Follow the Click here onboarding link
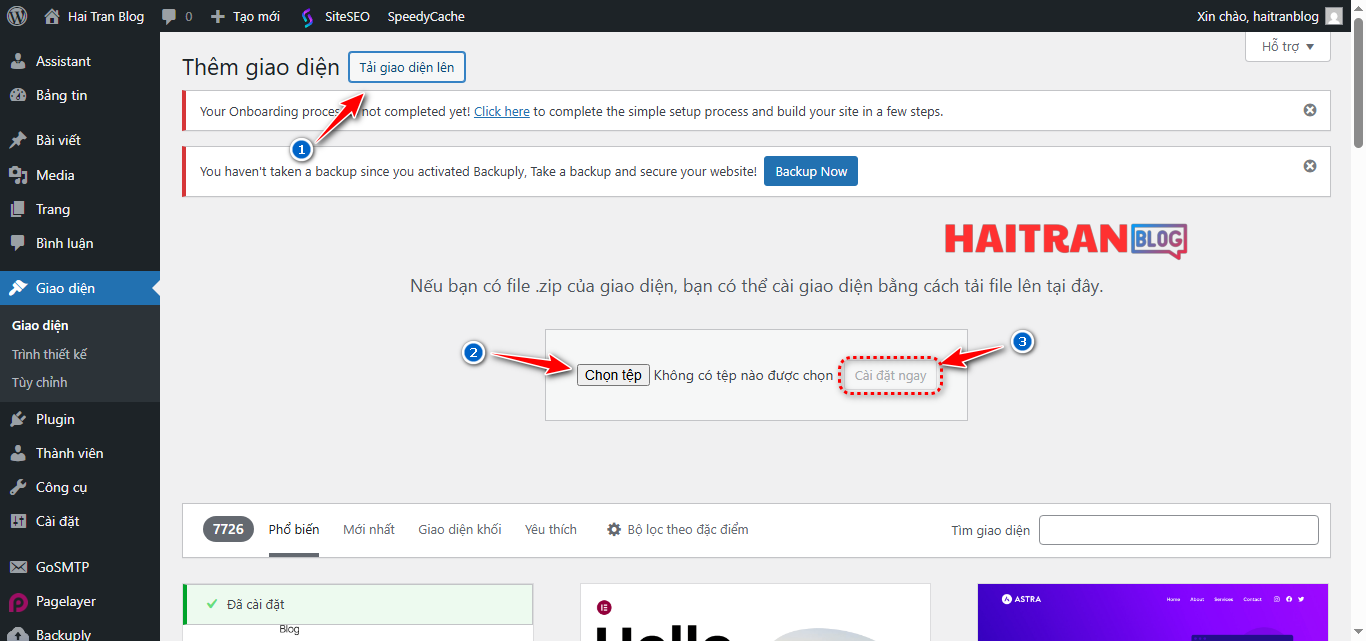Viewport: 1366px width, 641px height. click(501, 111)
